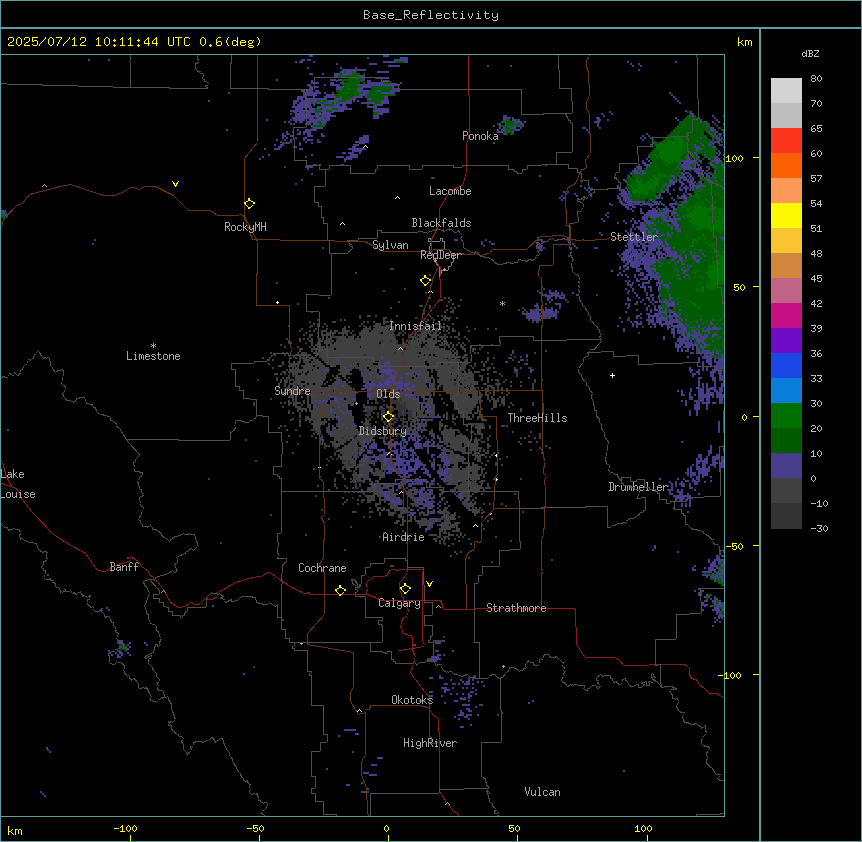Screen dimensions: 862x842
Task: Click the Stettler city label
Action: [634, 237]
